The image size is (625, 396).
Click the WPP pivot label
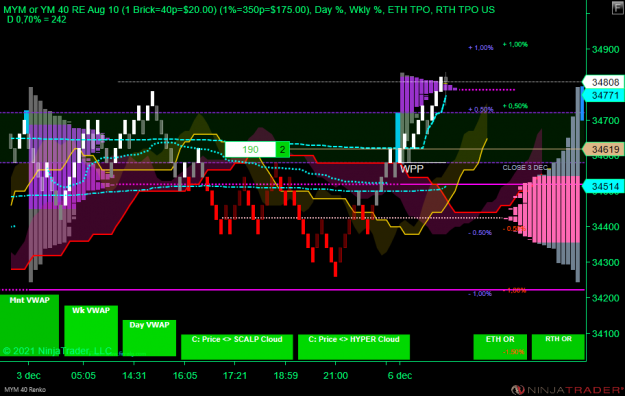412,169
